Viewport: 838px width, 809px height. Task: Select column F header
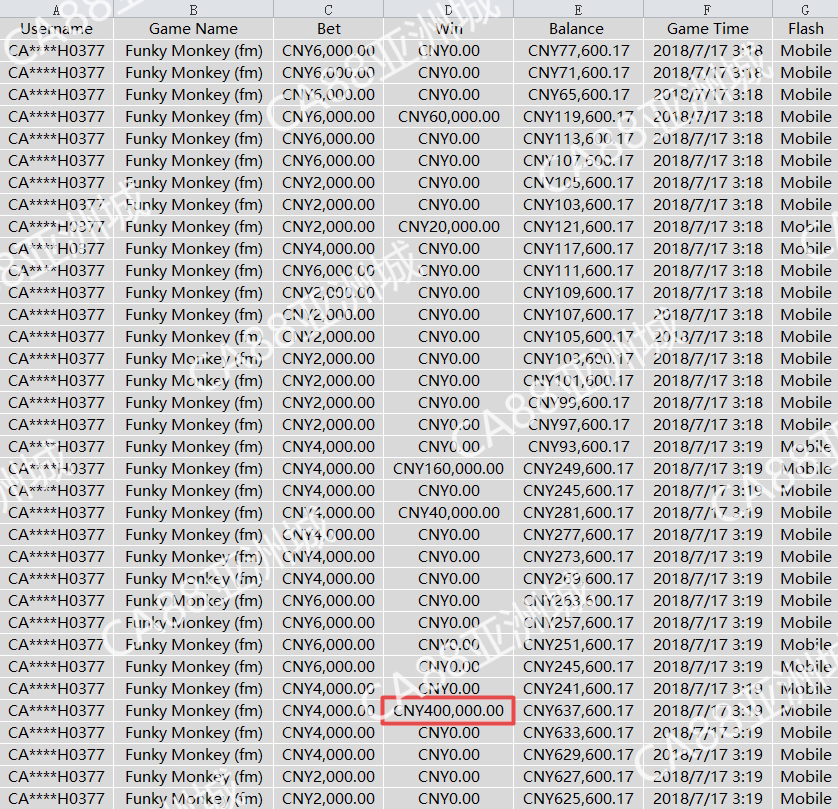[x=707, y=9]
